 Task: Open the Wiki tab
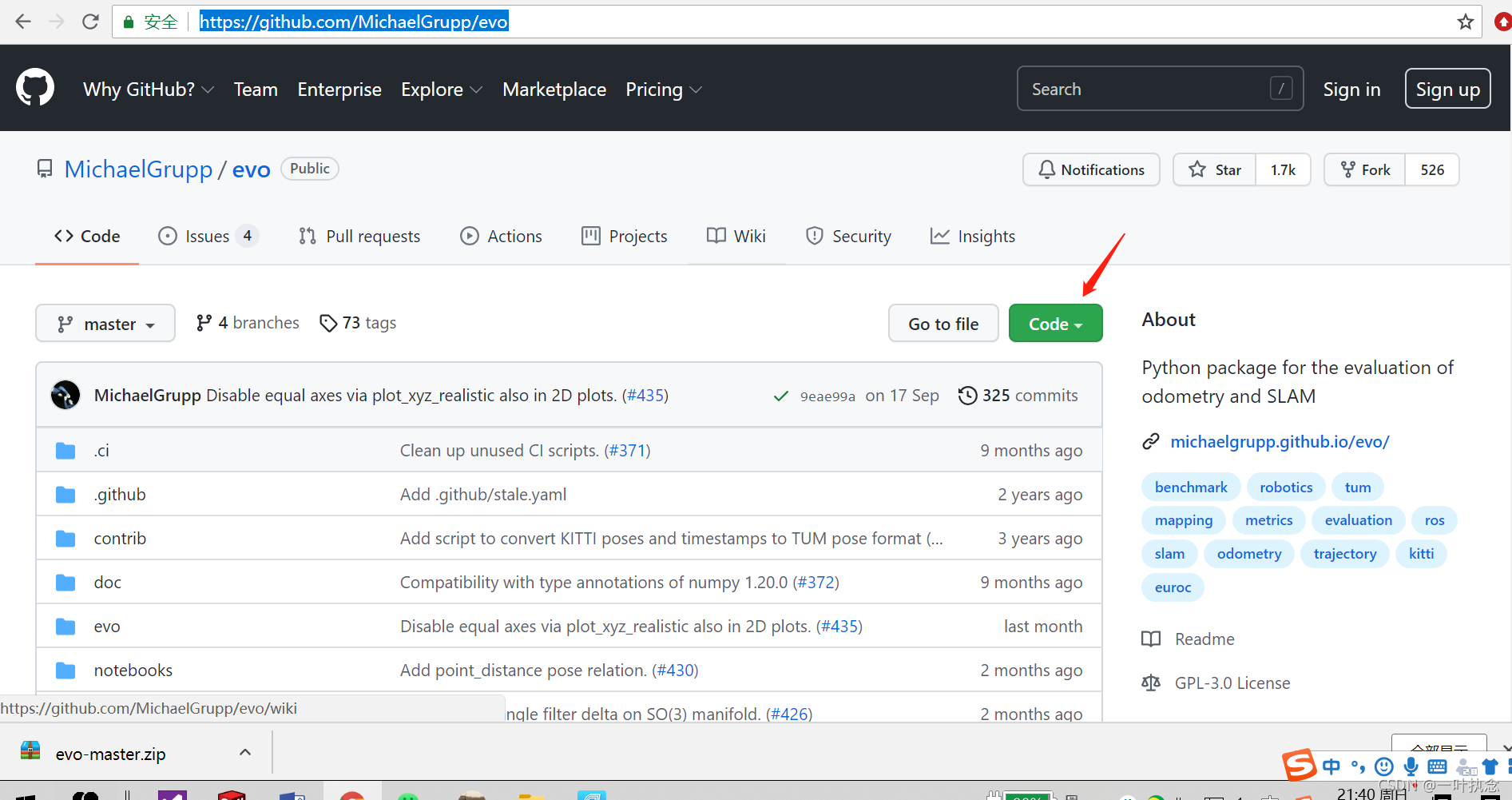[x=736, y=237]
